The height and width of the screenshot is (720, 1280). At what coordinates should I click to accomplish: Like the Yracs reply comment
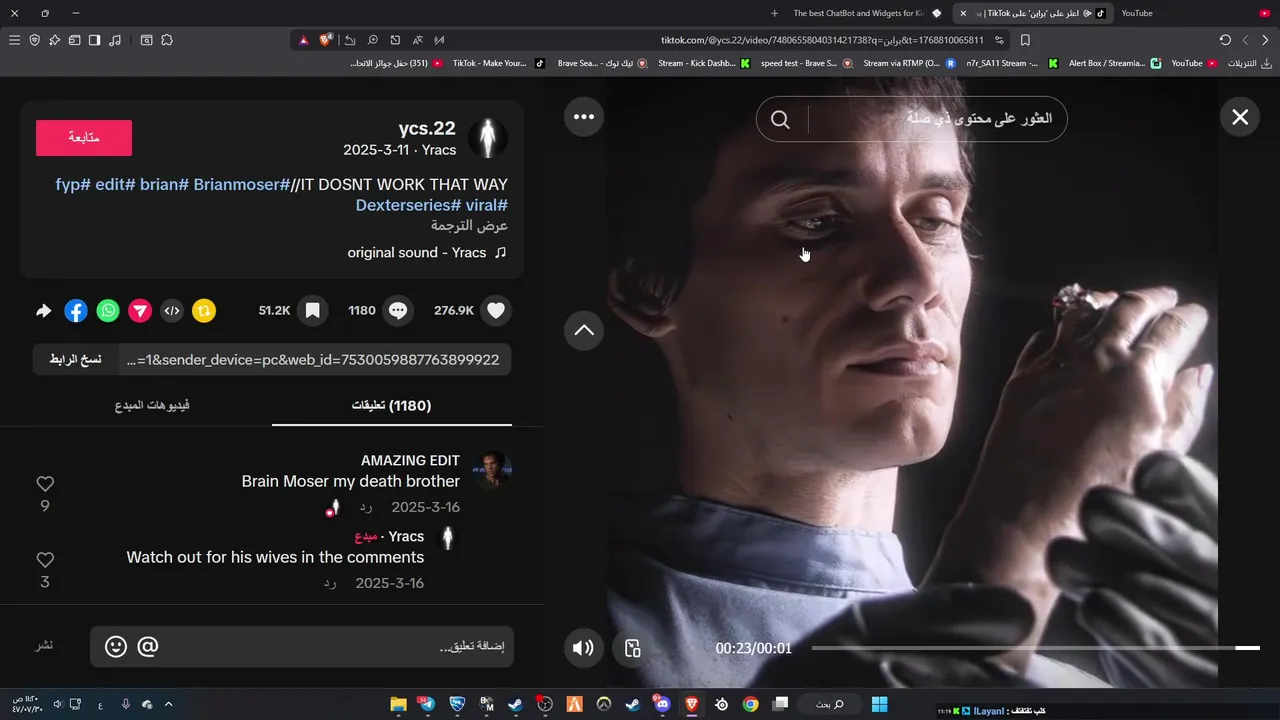tap(45, 560)
